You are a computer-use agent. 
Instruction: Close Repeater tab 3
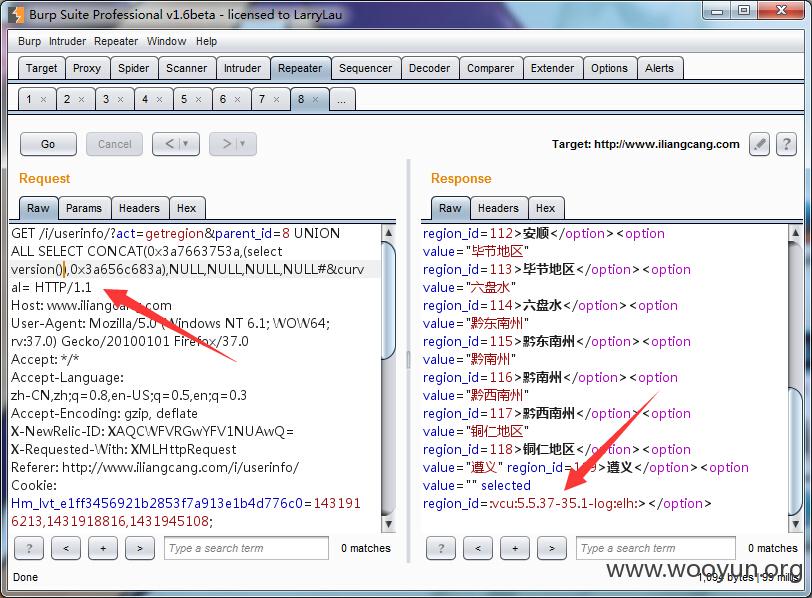pyautogui.click(x=121, y=99)
